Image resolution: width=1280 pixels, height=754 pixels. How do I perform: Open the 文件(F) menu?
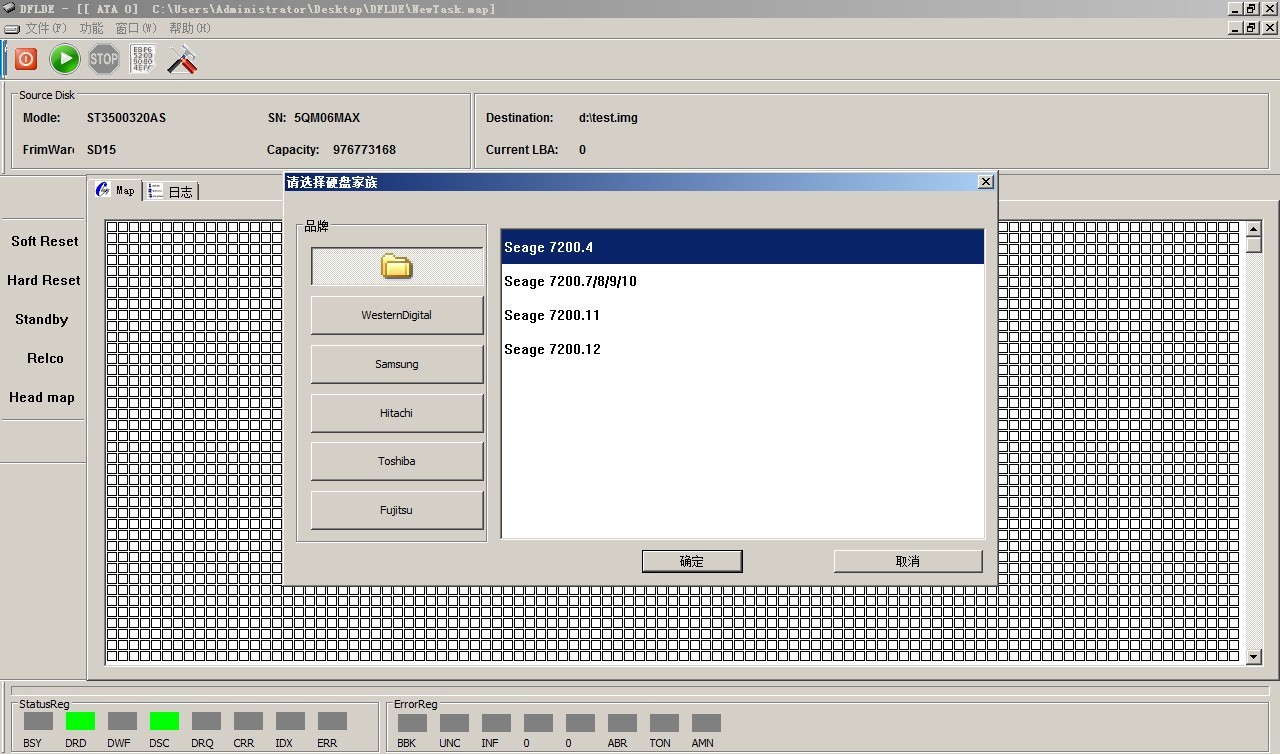click(x=46, y=28)
